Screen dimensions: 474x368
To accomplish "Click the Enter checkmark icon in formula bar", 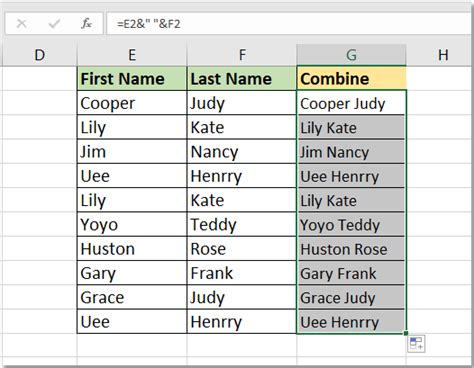I will pyautogui.click(x=54, y=24).
